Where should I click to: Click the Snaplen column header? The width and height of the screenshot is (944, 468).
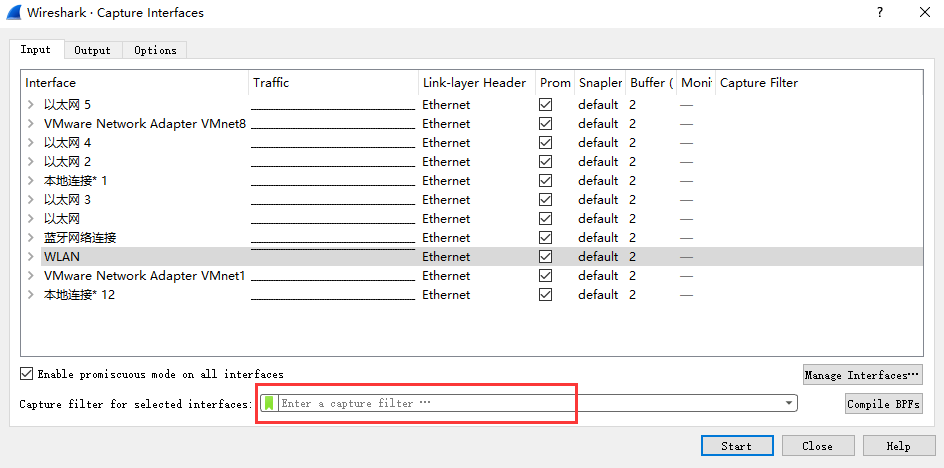pos(600,83)
